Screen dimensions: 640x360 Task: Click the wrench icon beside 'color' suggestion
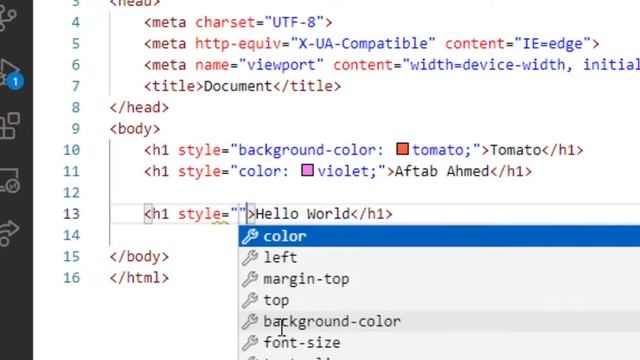[x=250, y=236]
